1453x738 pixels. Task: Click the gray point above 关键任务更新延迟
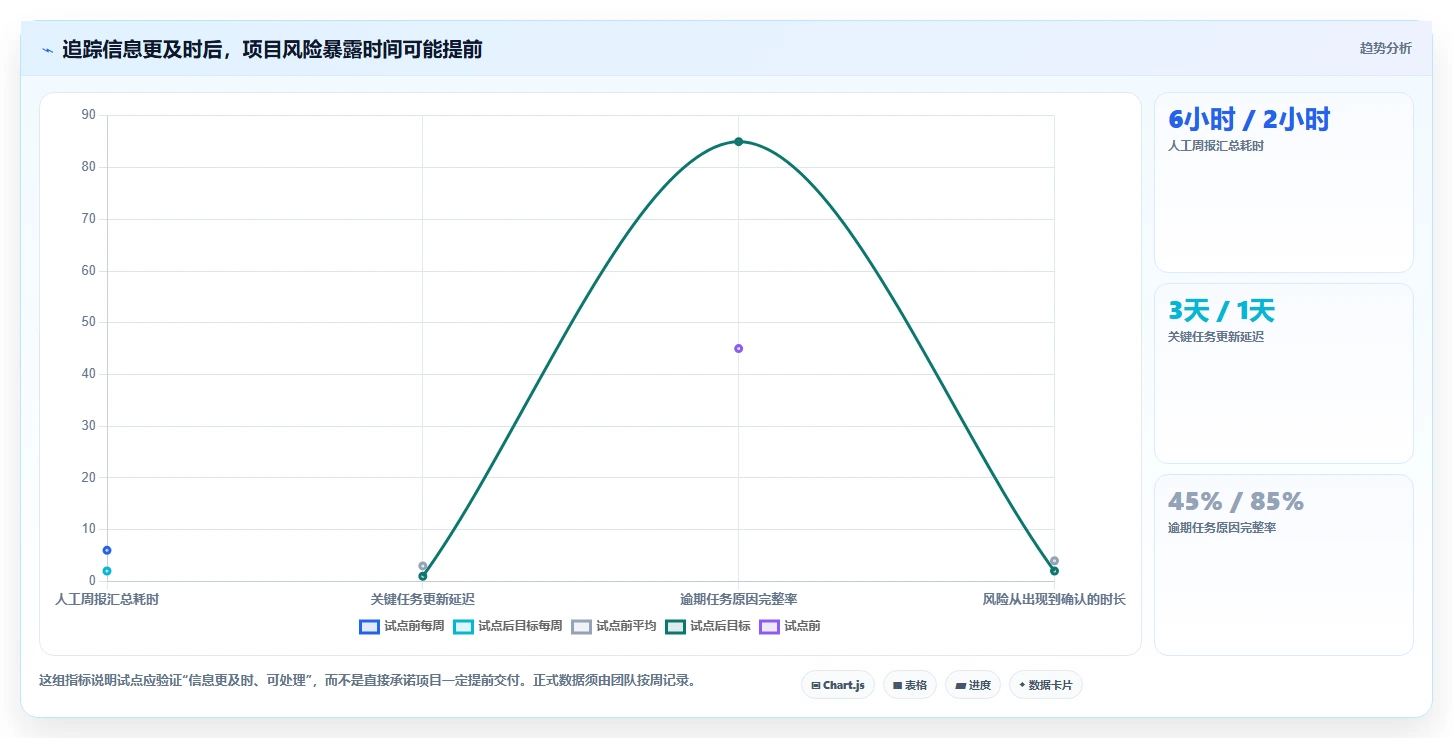click(x=423, y=566)
